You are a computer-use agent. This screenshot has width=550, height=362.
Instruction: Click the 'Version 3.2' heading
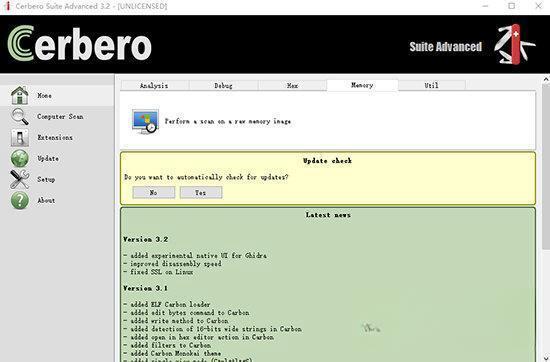pyautogui.click(x=146, y=240)
